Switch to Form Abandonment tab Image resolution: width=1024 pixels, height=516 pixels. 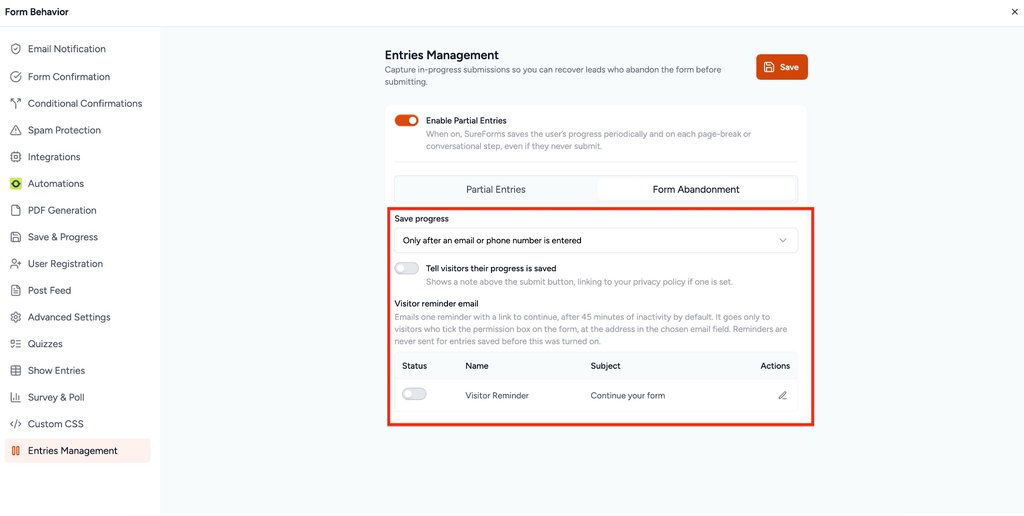pyautogui.click(x=696, y=189)
